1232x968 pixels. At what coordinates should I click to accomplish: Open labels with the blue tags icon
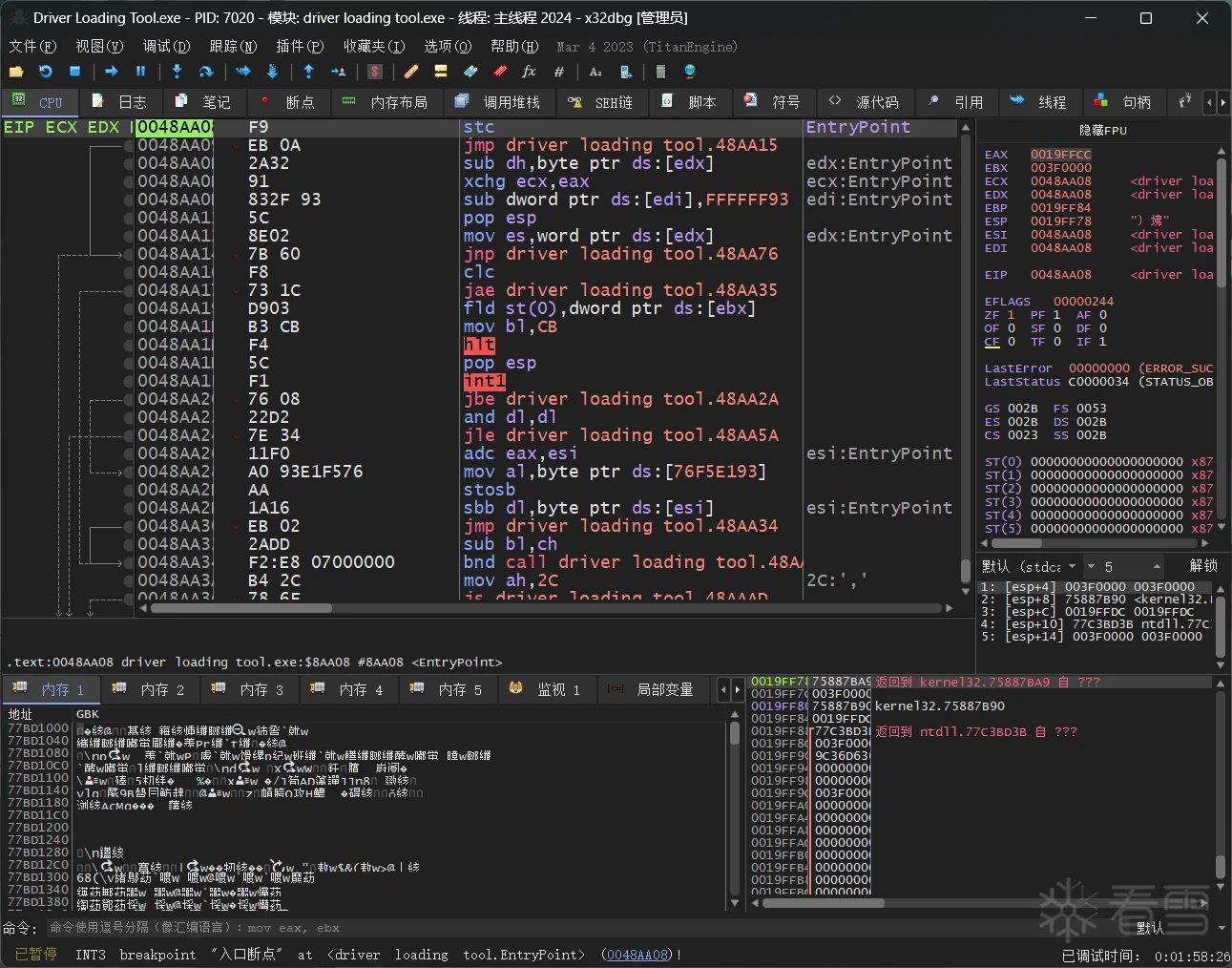(x=470, y=72)
